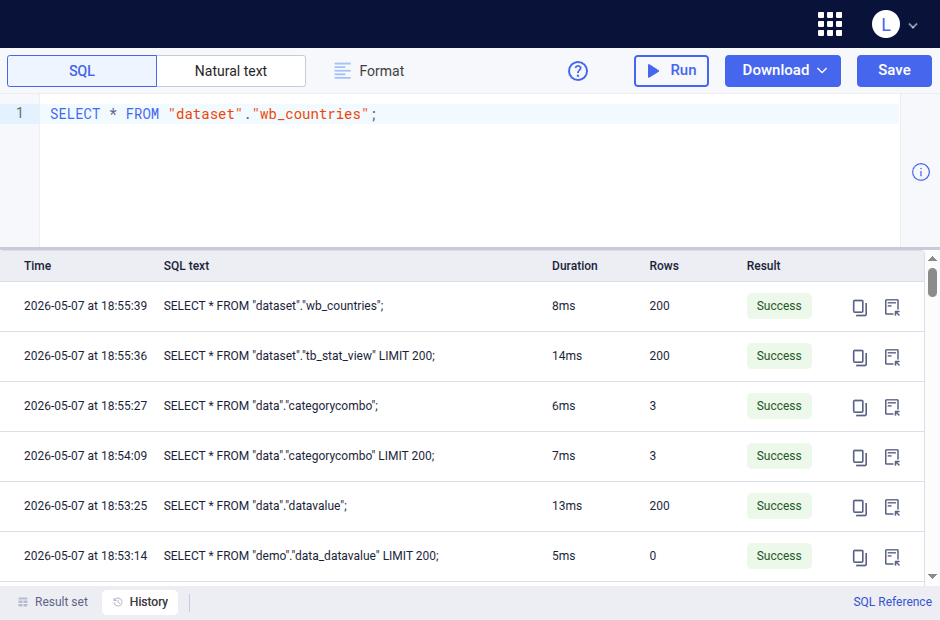Open the help question mark icon

pyautogui.click(x=578, y=71)
